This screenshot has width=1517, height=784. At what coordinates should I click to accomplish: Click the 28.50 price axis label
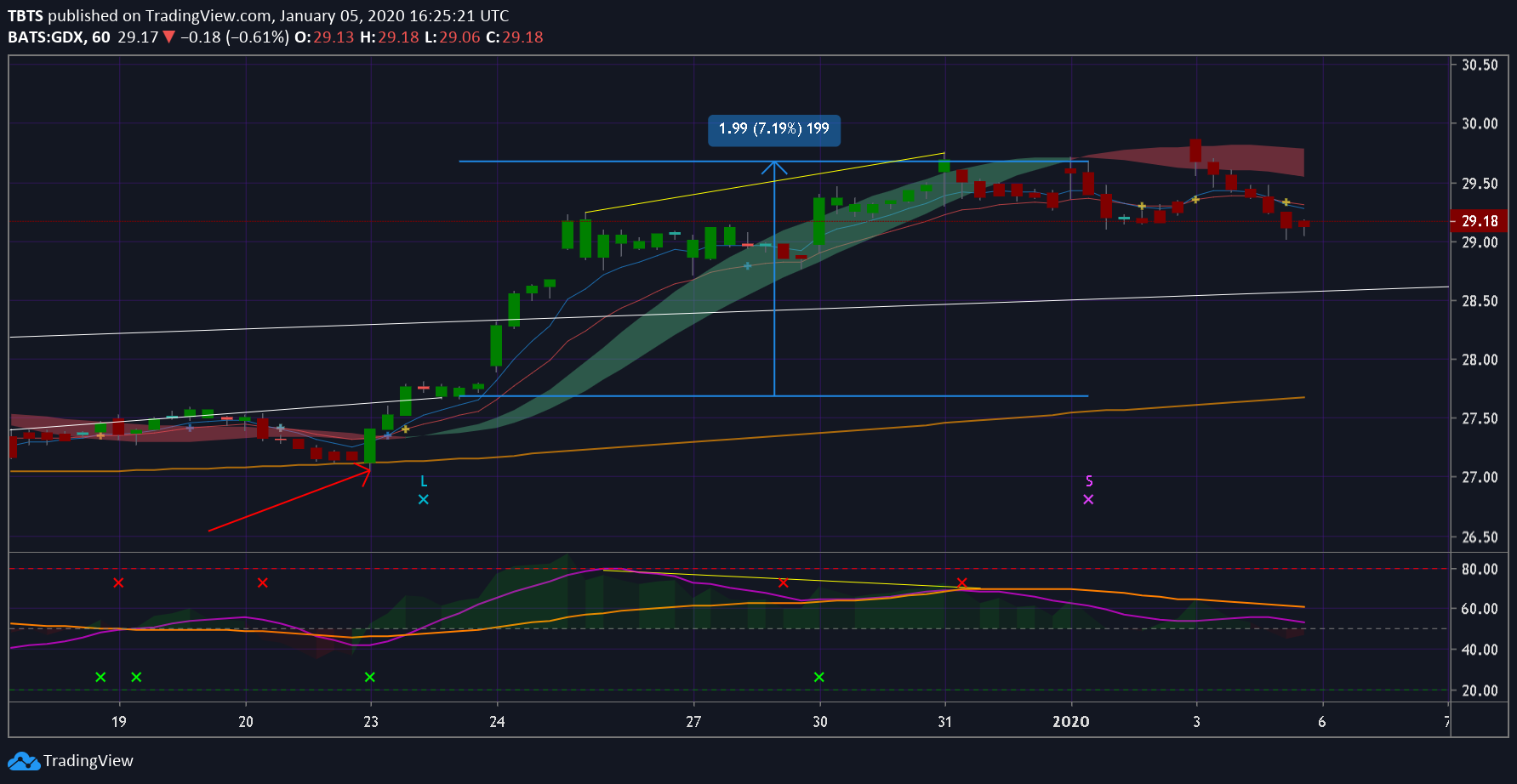point(1480,301)
